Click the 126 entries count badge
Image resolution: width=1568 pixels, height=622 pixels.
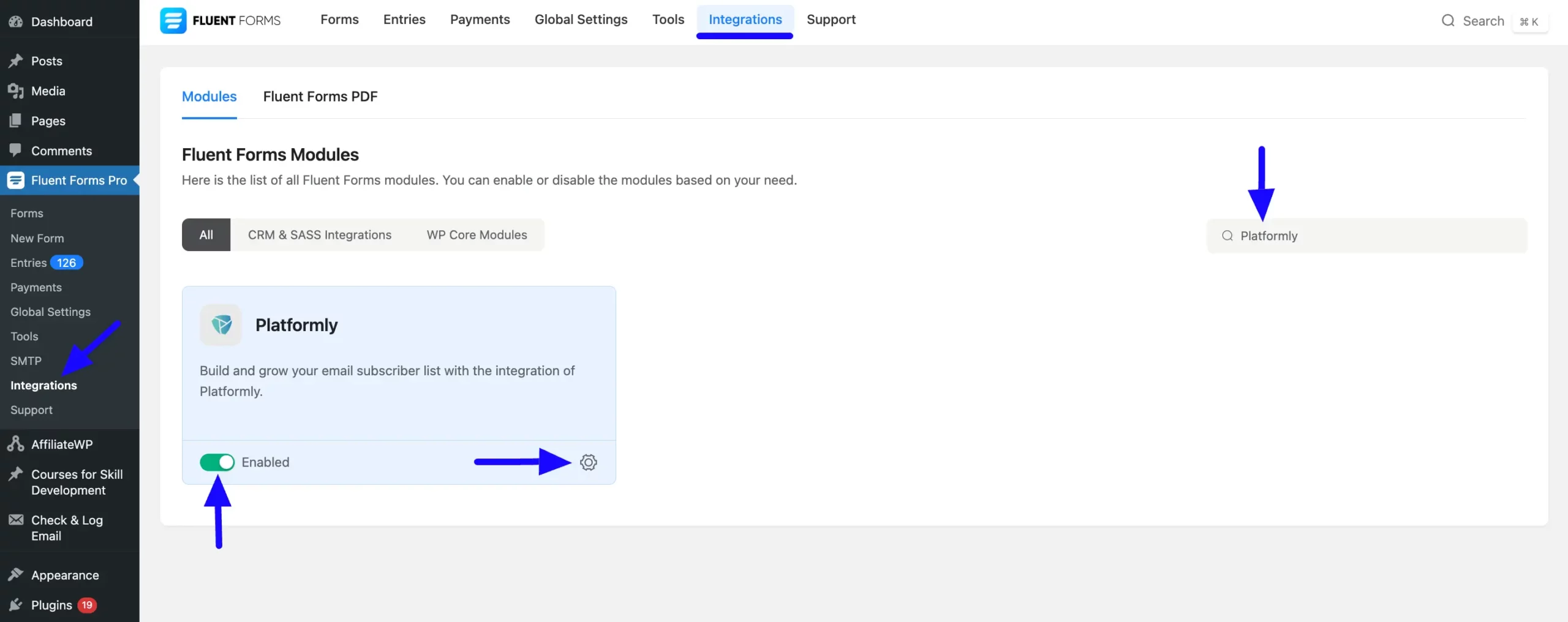click(67, 263)
